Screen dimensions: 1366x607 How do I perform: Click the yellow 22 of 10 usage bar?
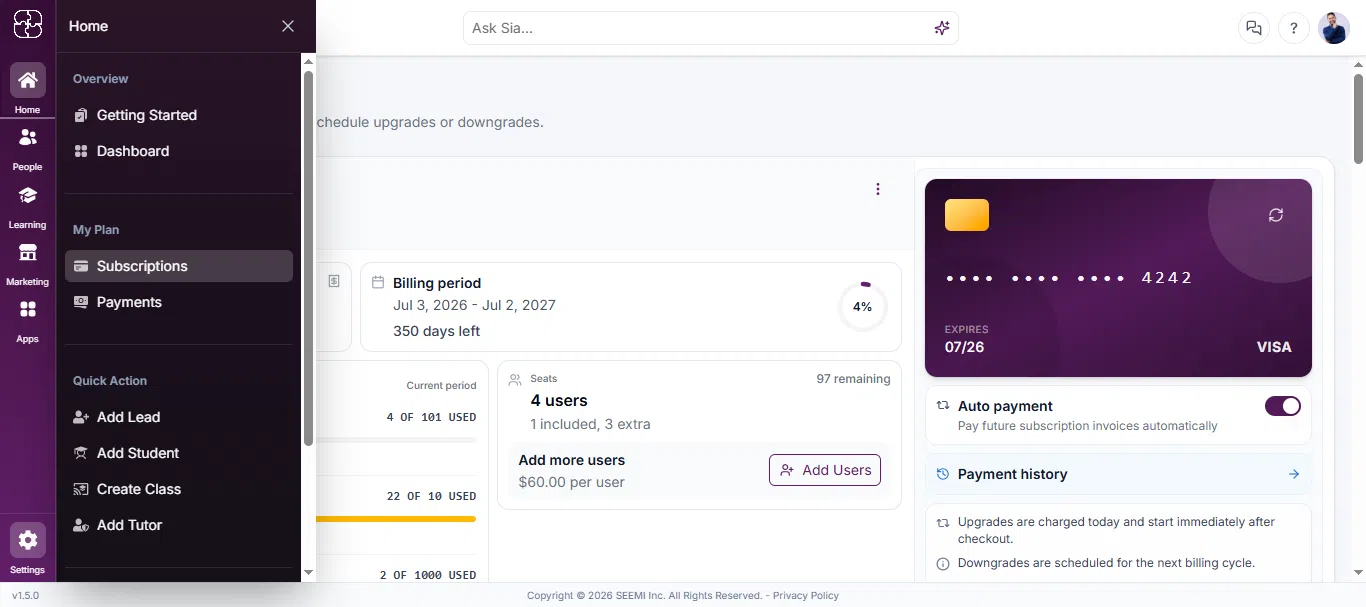(x=396, y=519)
